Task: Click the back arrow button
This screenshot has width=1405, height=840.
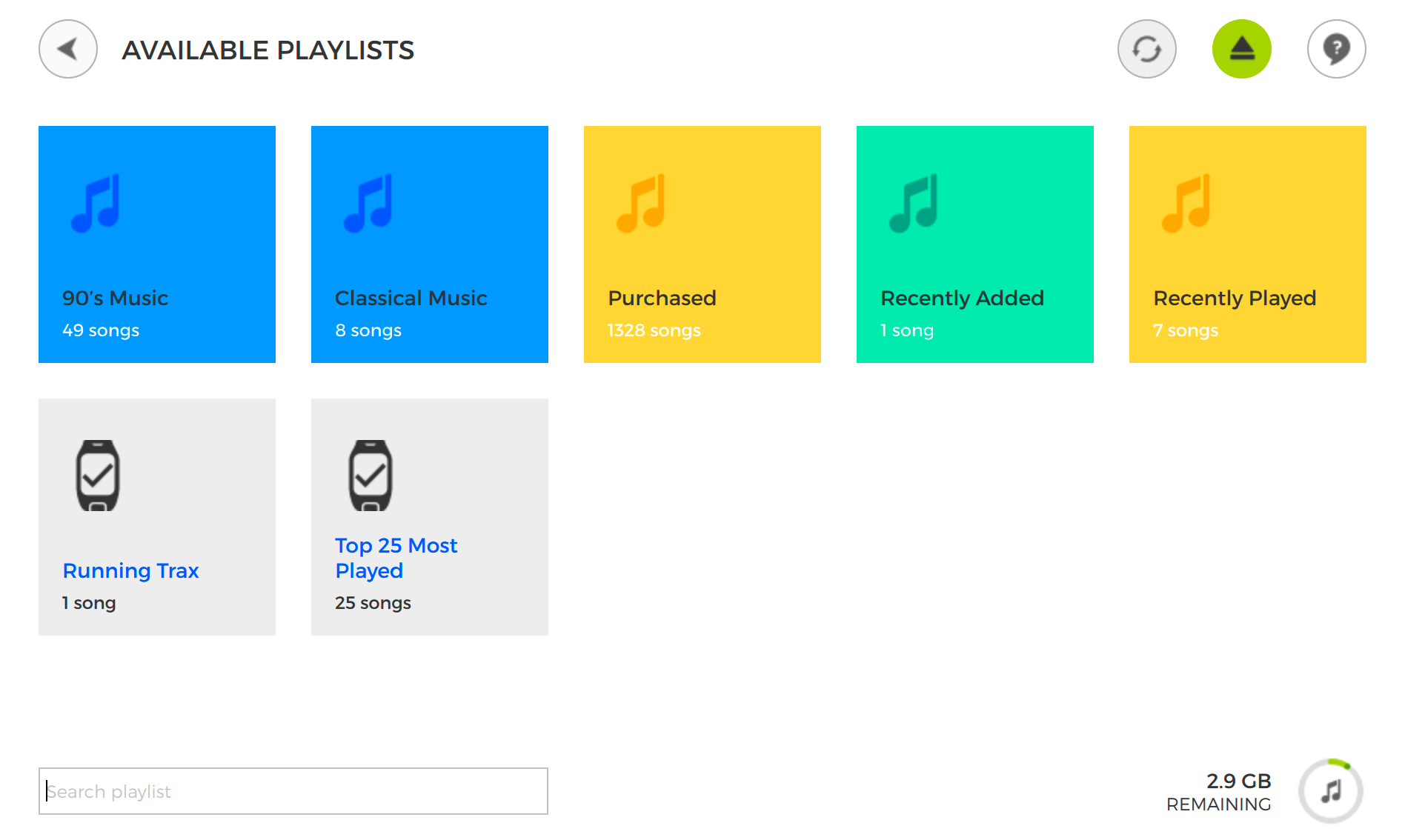Action: click(x=68, y=49)
